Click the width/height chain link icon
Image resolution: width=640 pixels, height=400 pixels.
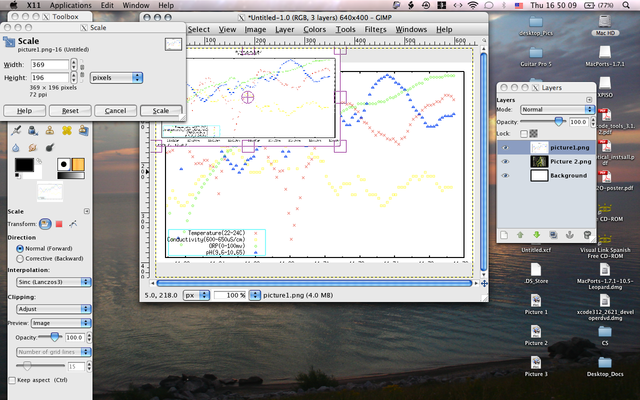(x=82, y=71)
